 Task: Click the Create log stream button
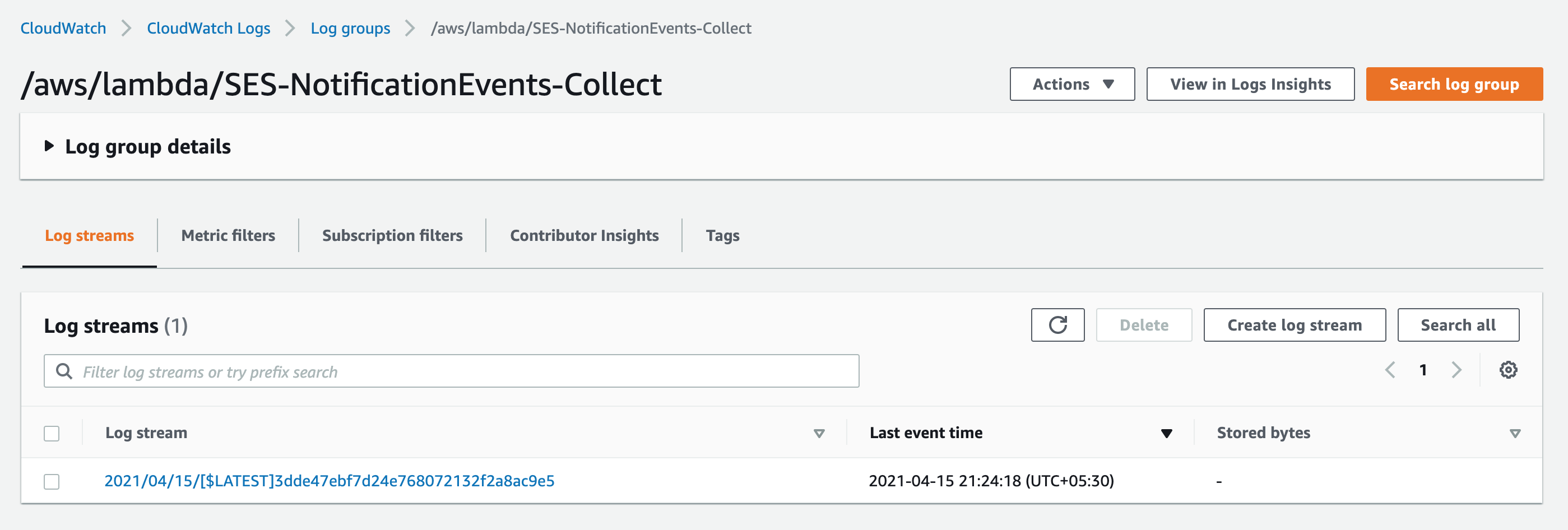point(1294,325)
